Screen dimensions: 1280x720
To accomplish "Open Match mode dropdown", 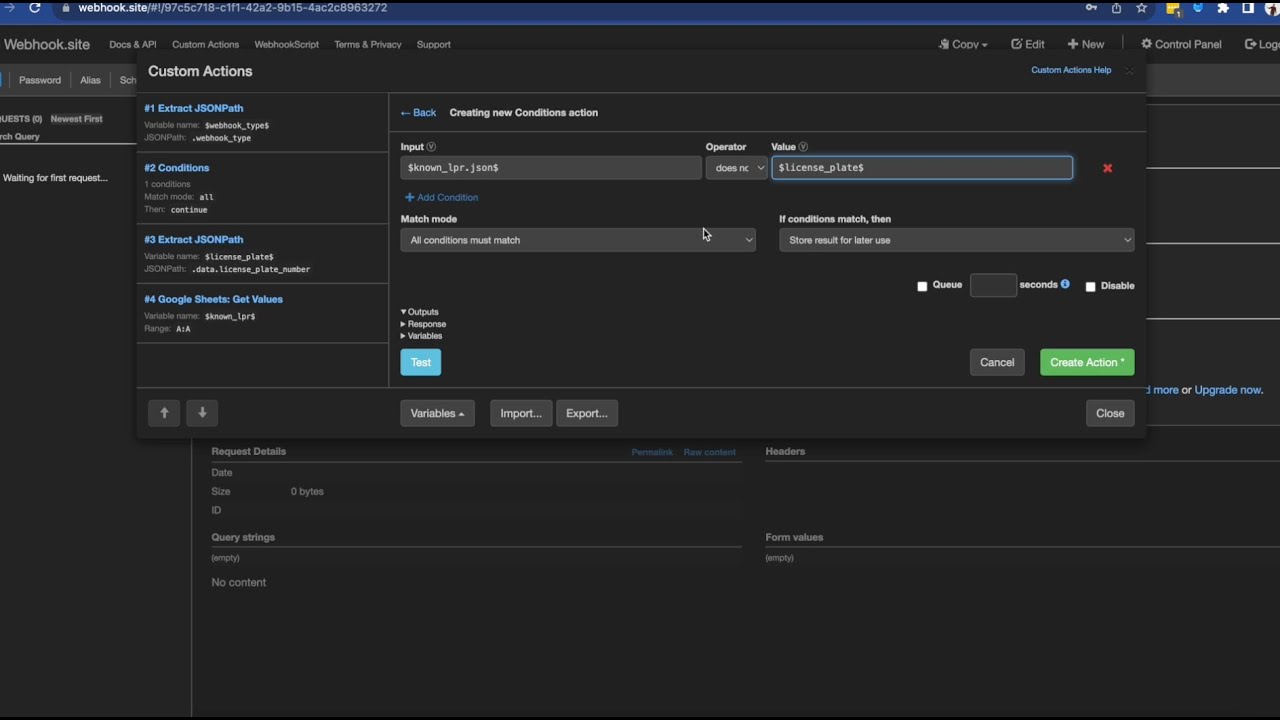I will point(578,240).
